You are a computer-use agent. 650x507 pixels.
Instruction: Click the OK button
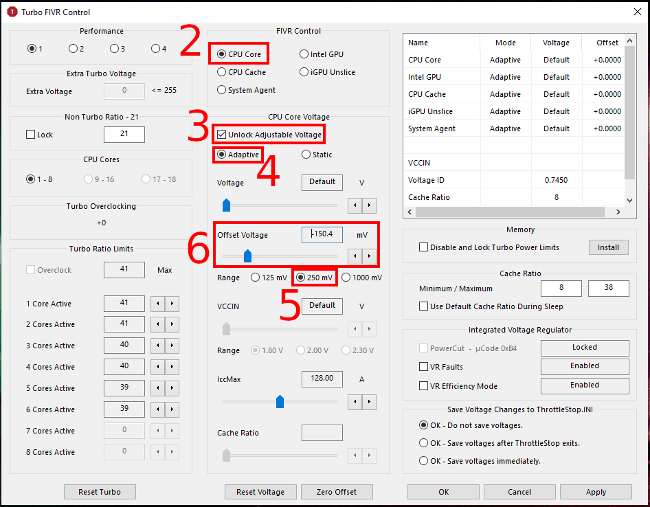[444, 492]
